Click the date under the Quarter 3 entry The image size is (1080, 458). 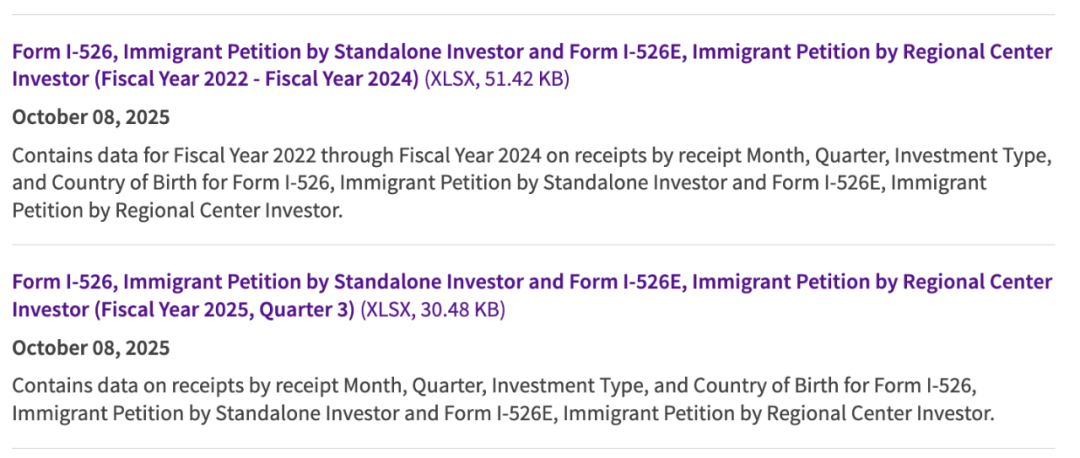(91, 348)
